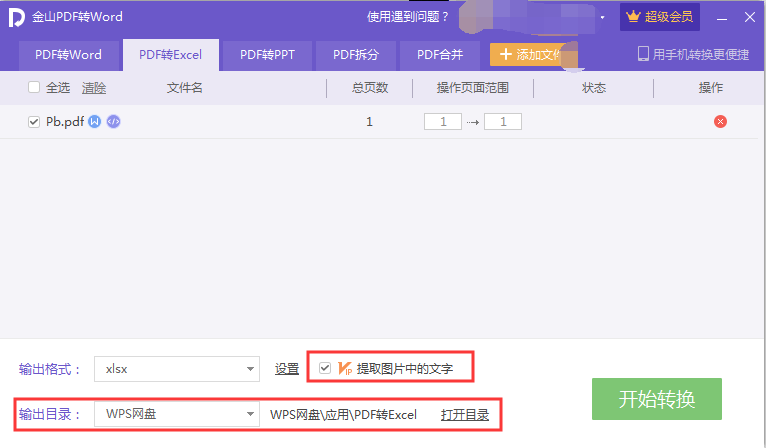Click the 添加文件 button
Viewport: 766px width, 448px height.
coord(533,54)
